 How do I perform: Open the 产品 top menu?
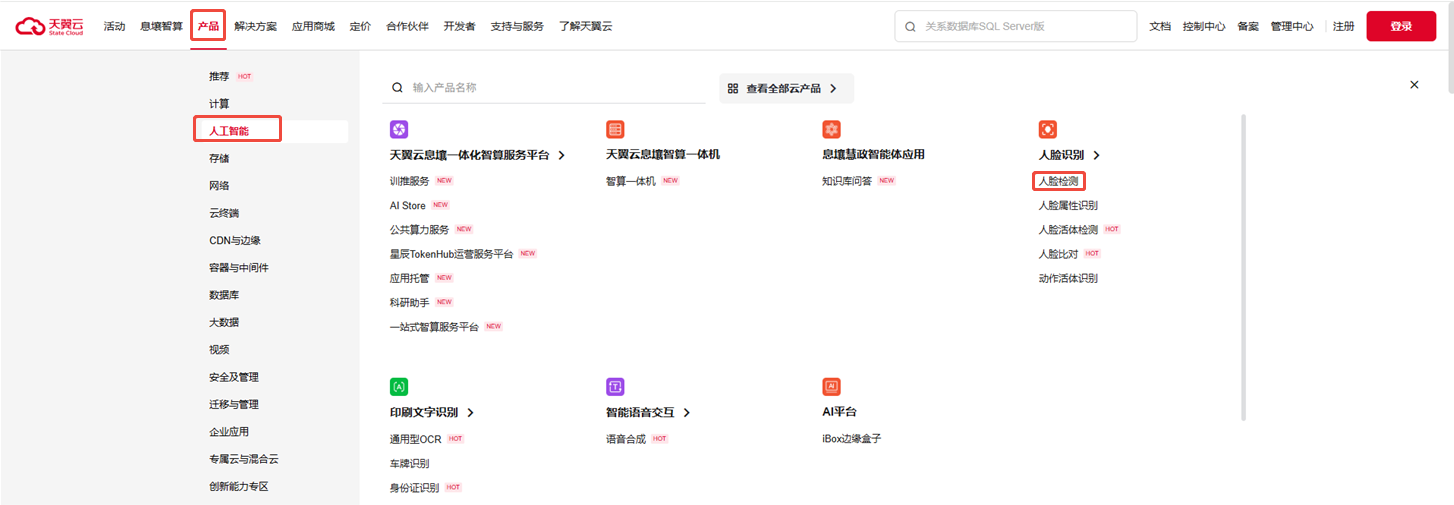tap(208, 26)
